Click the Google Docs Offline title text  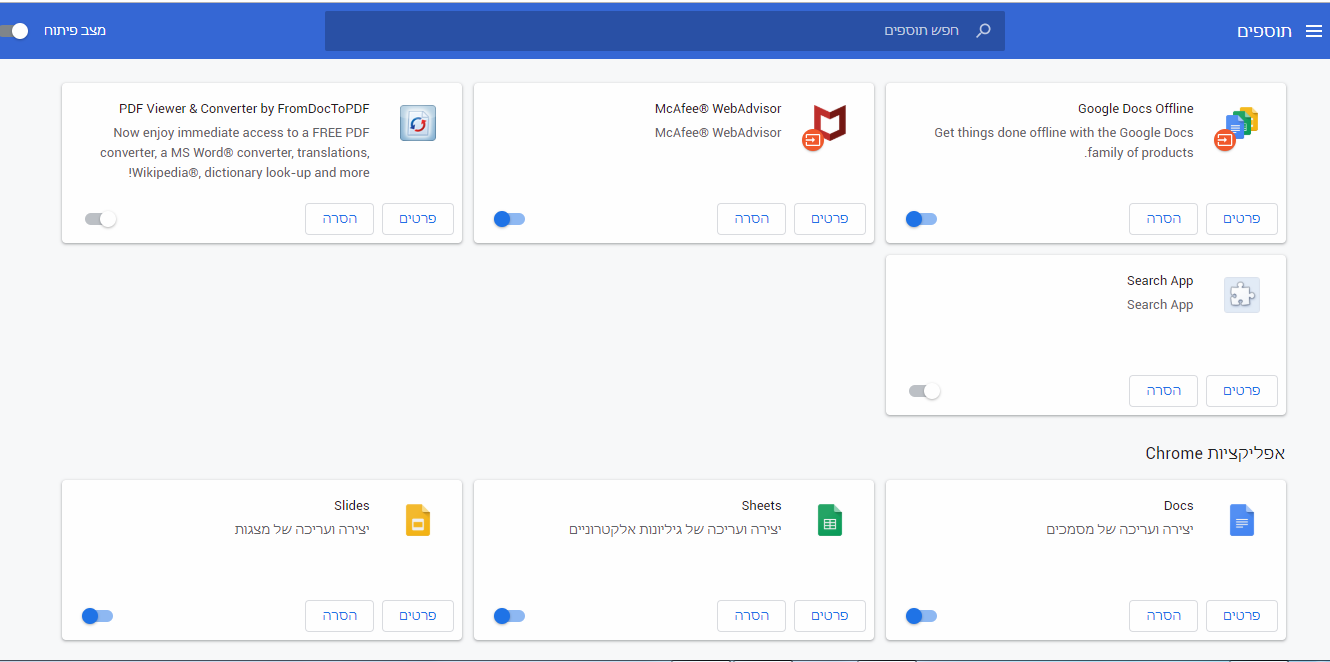click(x=1136, y=109)
